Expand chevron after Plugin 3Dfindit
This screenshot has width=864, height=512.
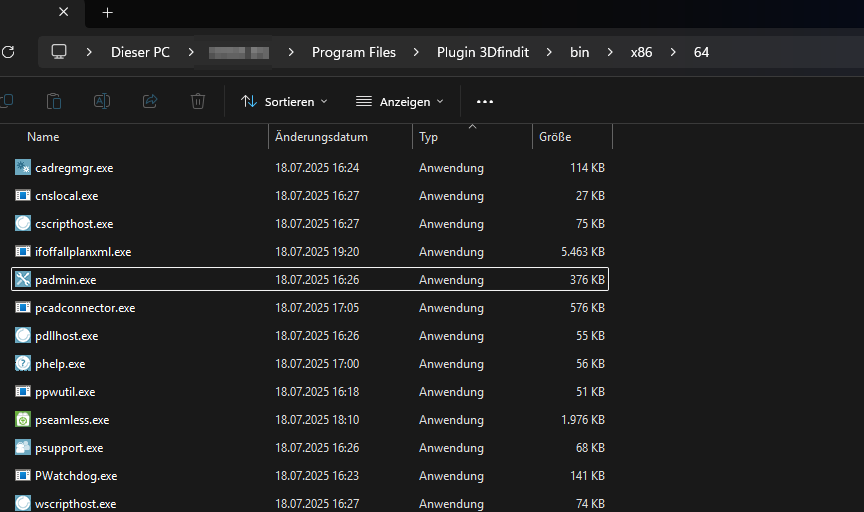pos(549,52)
